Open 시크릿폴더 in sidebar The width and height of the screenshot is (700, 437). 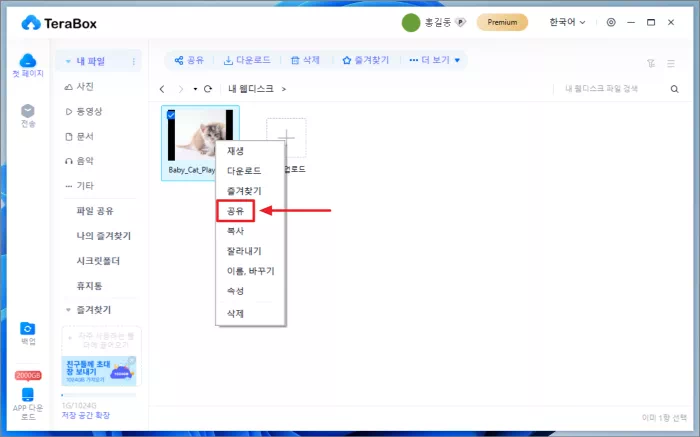98,261
